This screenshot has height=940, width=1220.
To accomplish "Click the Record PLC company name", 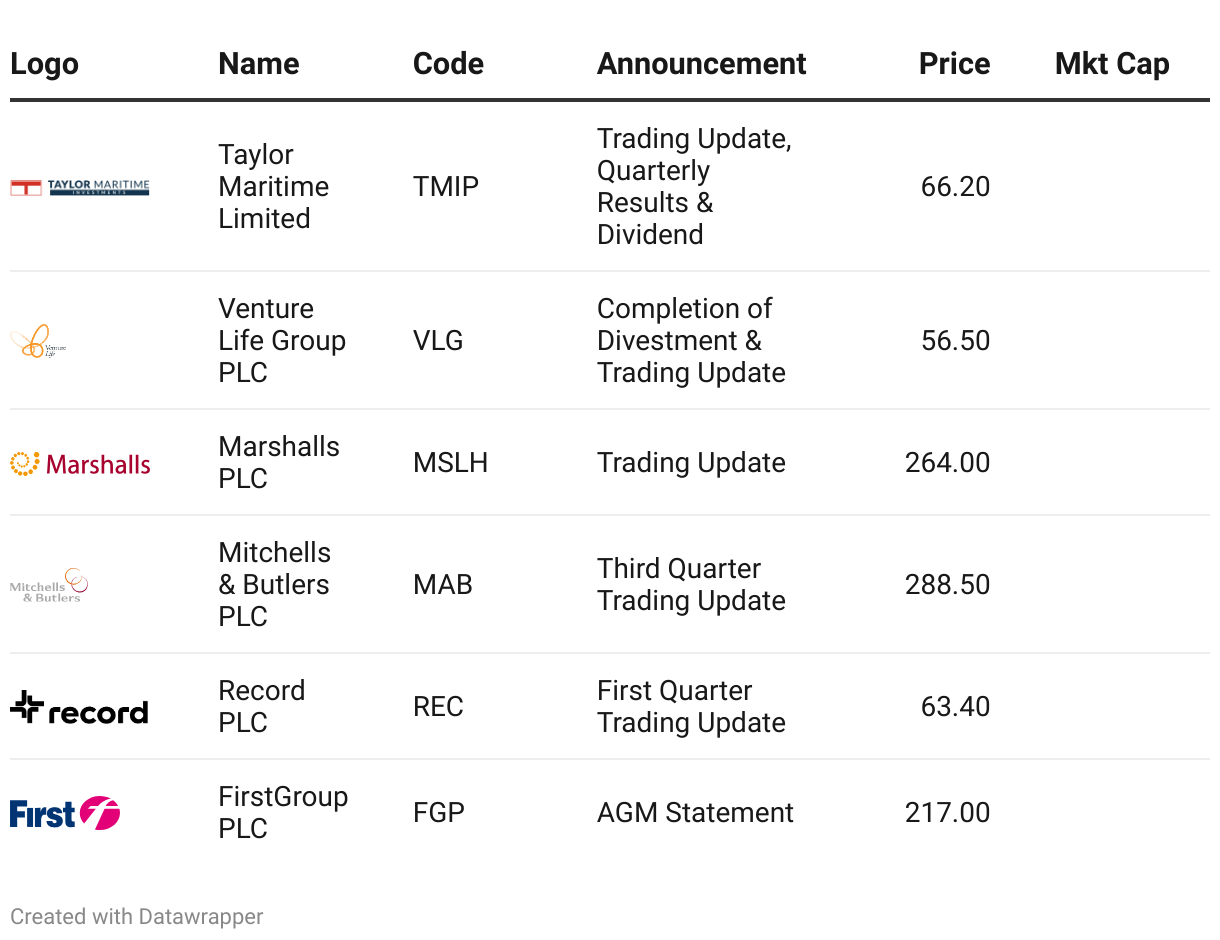I will [262, 707].
